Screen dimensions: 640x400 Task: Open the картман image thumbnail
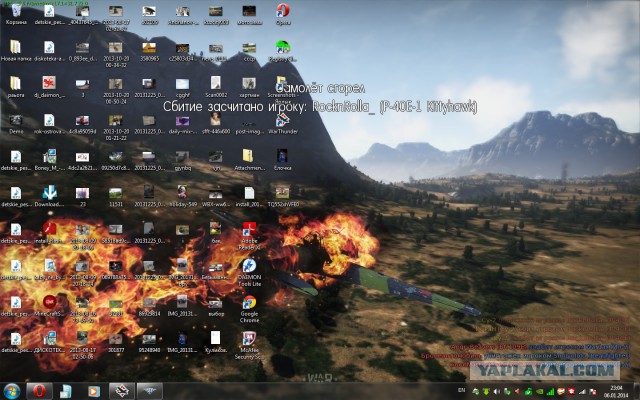click(249, 87)
